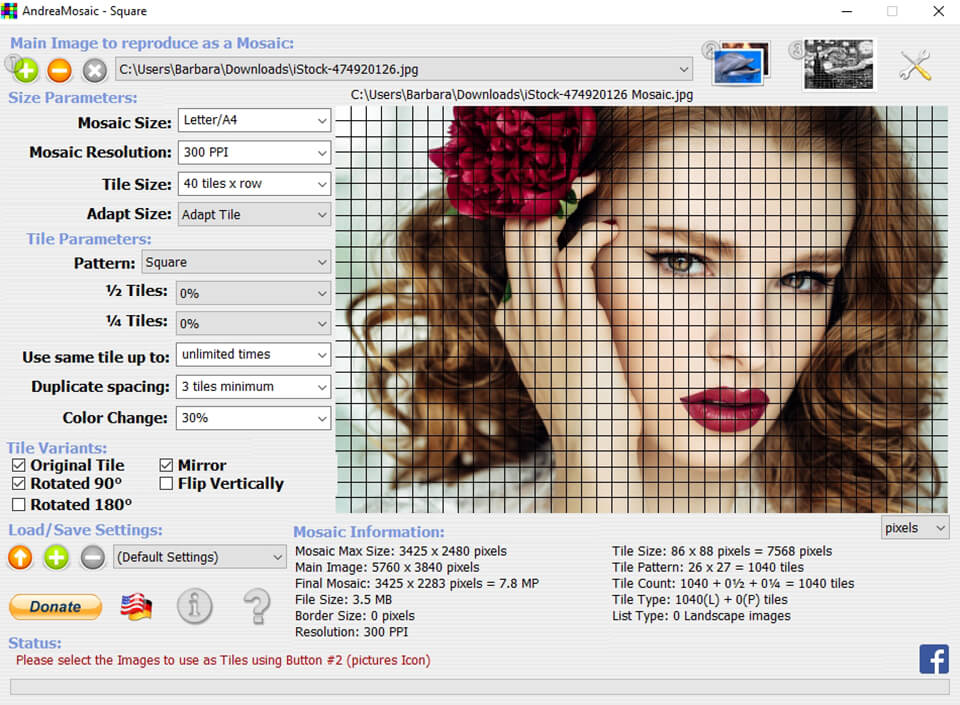Image resolution: width=960 pixels, height=705 pixels.
Task: Open the Tile Size dropdown
Action: 254,185
